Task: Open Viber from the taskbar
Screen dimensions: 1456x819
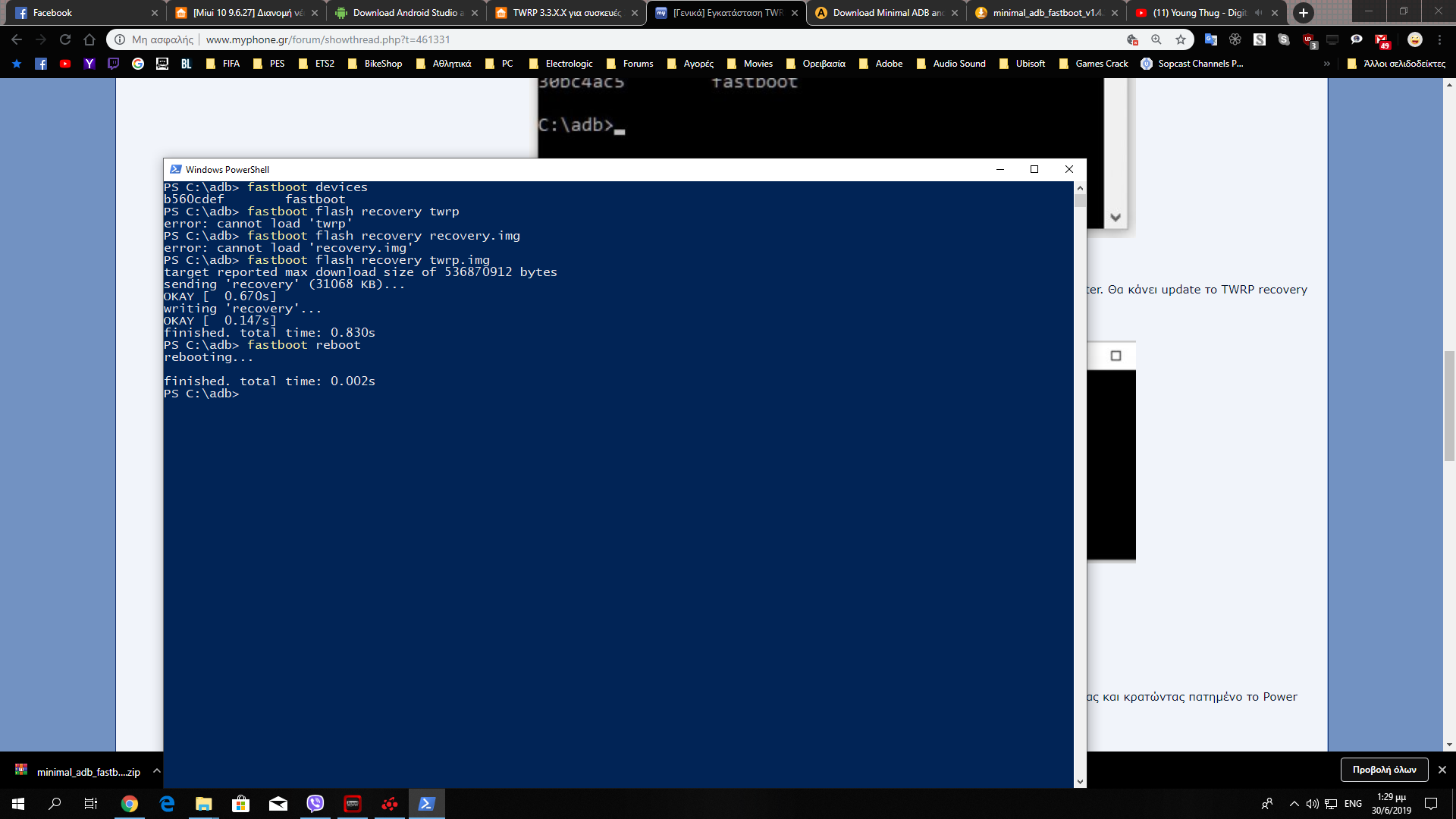Action: pyautogui.click(x=315, y=804)
